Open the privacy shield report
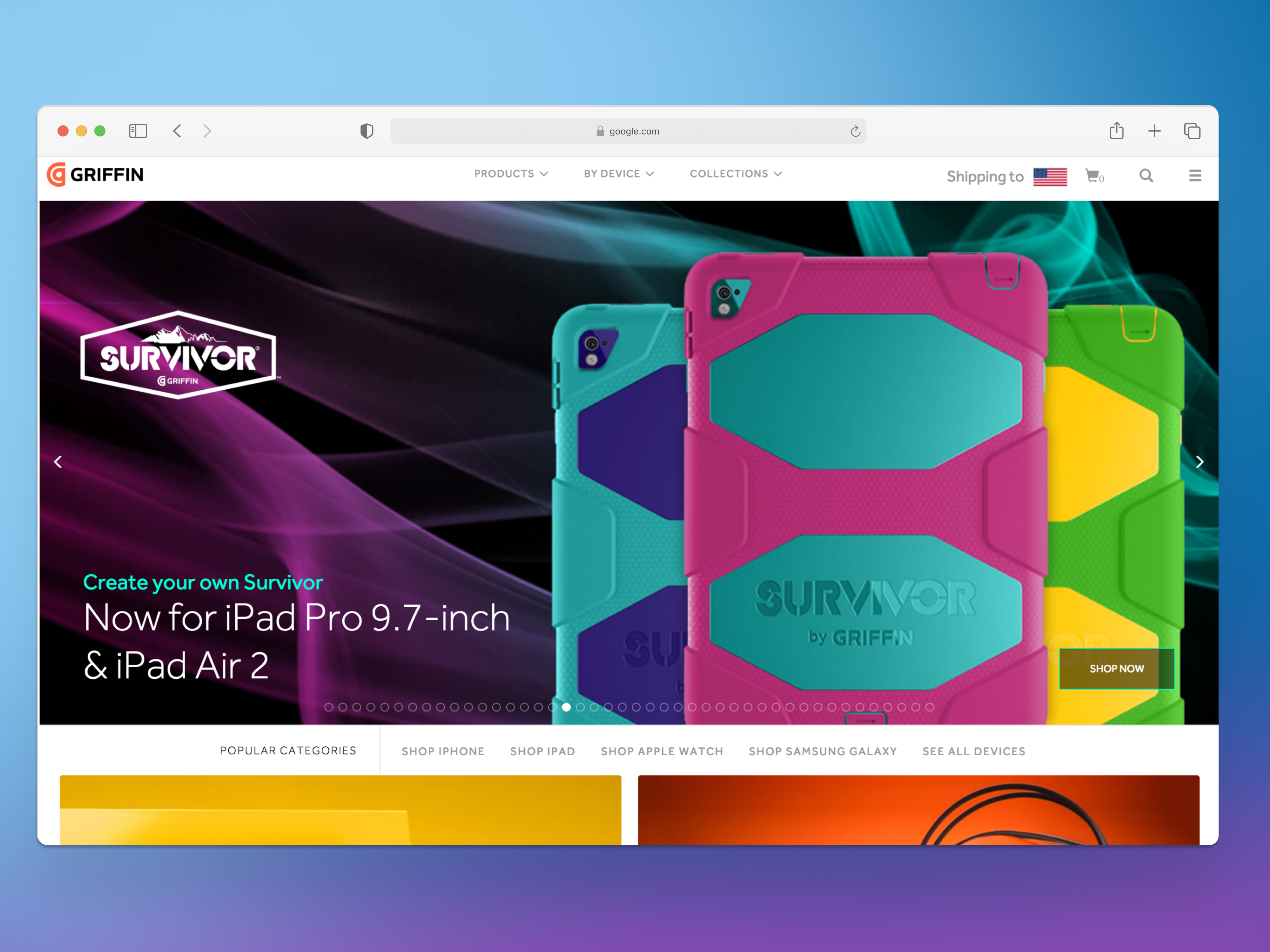 (366, 131)
